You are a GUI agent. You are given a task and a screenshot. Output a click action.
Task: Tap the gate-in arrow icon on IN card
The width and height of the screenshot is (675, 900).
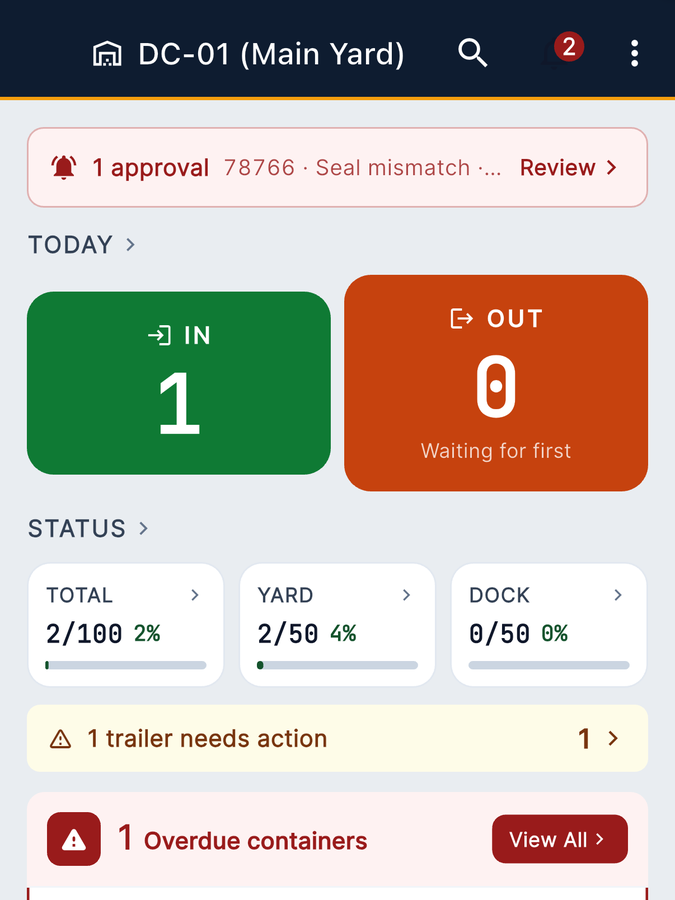[x=159, y=335]
